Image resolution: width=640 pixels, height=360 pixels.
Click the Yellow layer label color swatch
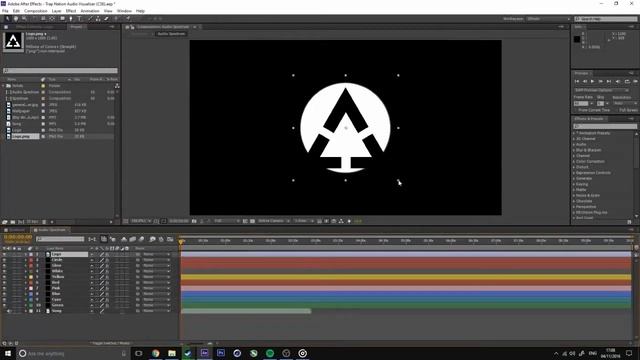pos(31,277)
